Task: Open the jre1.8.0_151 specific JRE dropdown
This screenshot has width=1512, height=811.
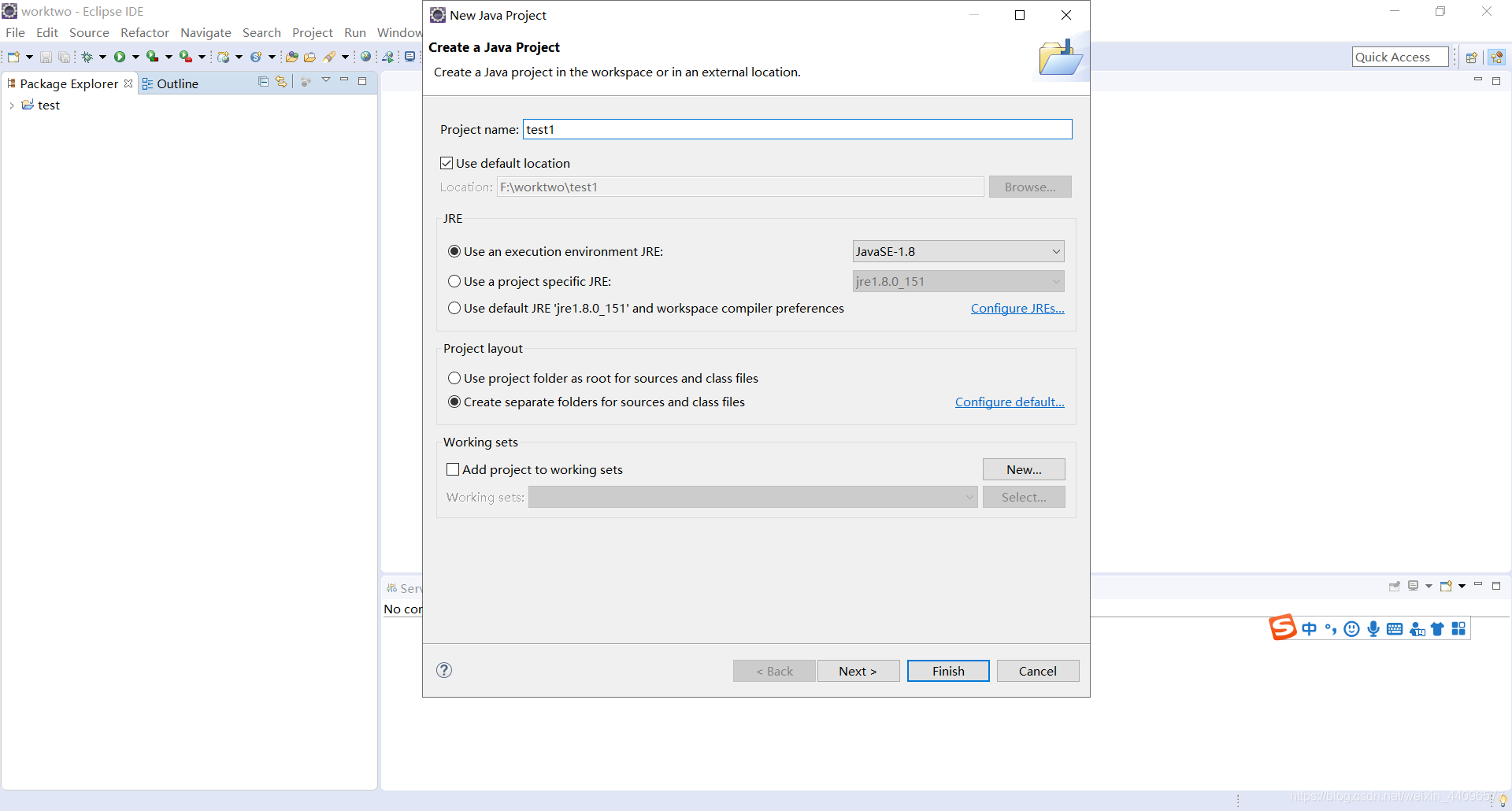Action: click(x=958, y=281)
